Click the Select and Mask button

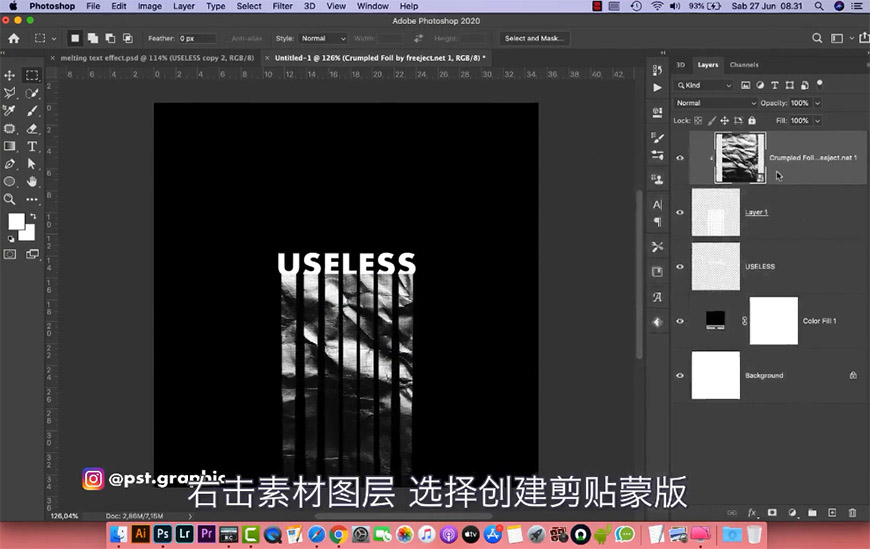tap(534, 38)
